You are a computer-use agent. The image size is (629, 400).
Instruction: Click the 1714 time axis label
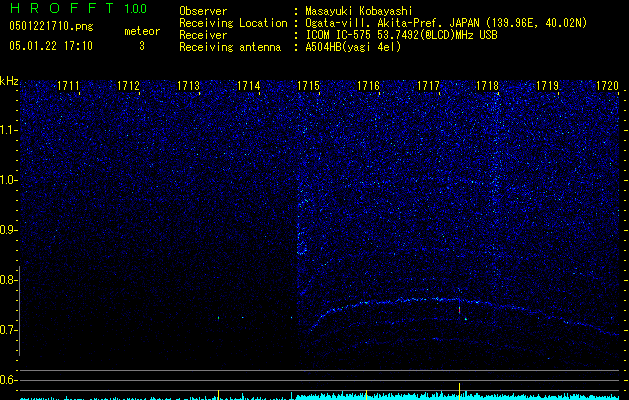click(x=249, y=86)
